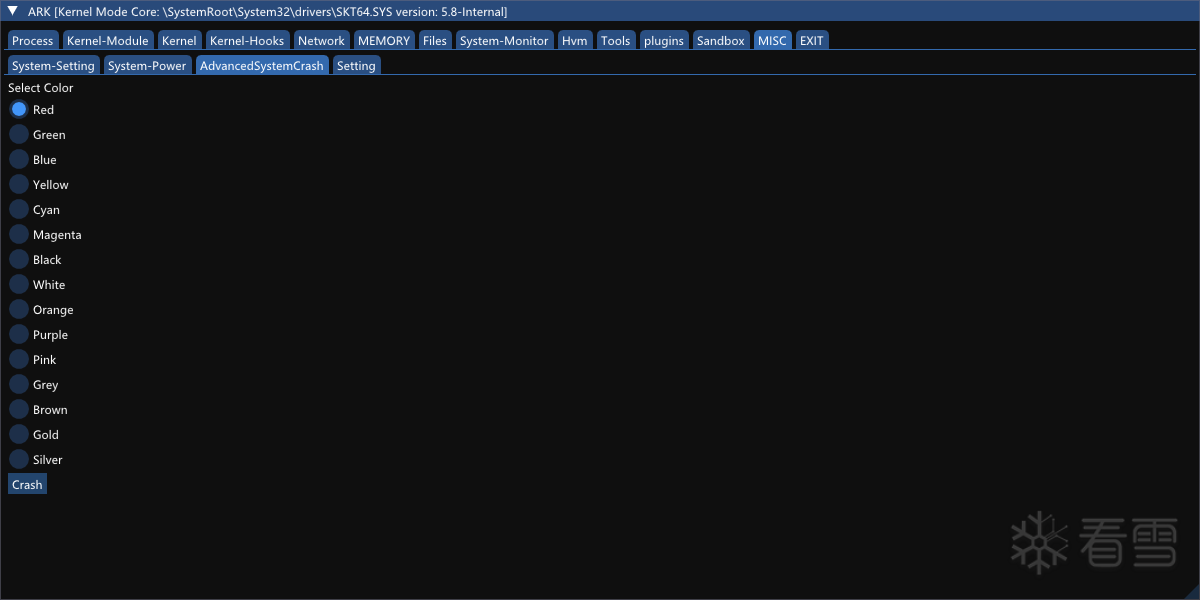Image resolution: width=1200 pixels, height=600 pixels.
Task: Open the Hvm tab
Action: (x=575, y=40)
